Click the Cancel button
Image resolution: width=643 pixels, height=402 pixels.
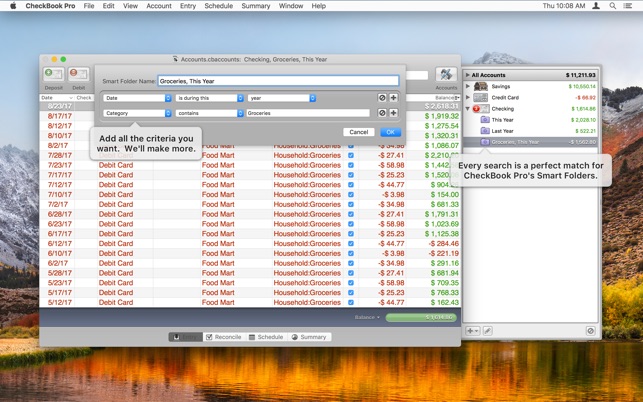358,132
